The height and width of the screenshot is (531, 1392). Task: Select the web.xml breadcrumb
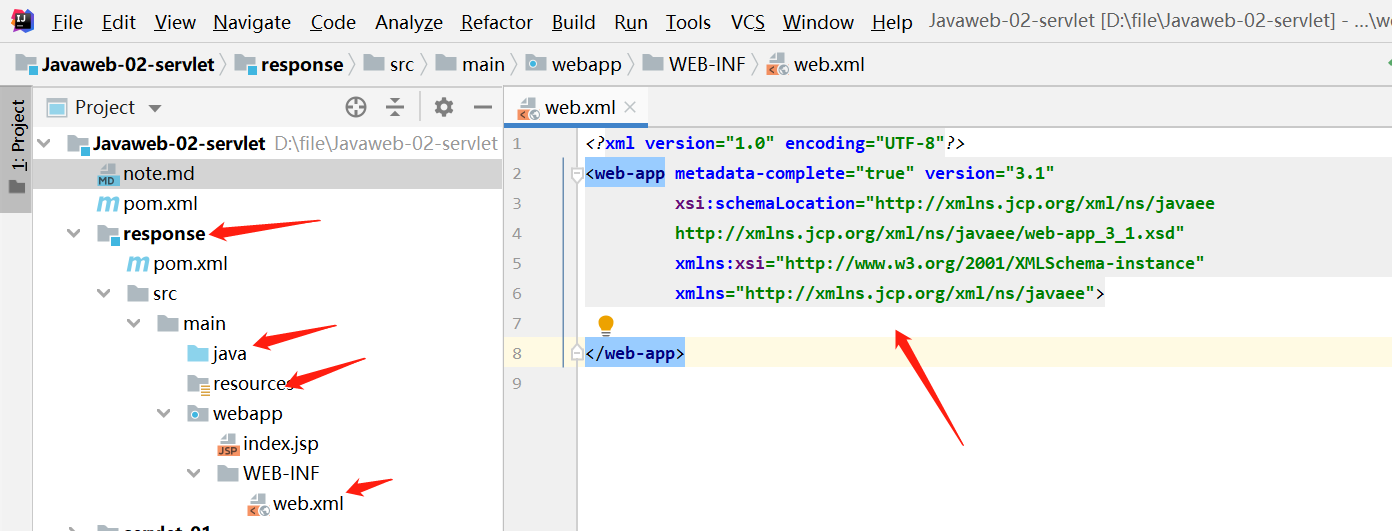816,64
